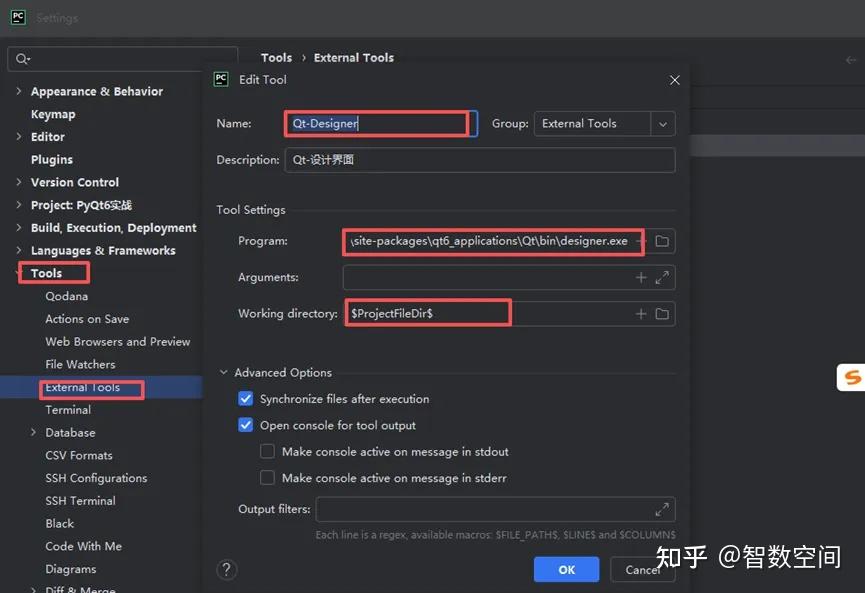
Task: Enable Make console active on stderr message
Action: [x=268, y=477]
